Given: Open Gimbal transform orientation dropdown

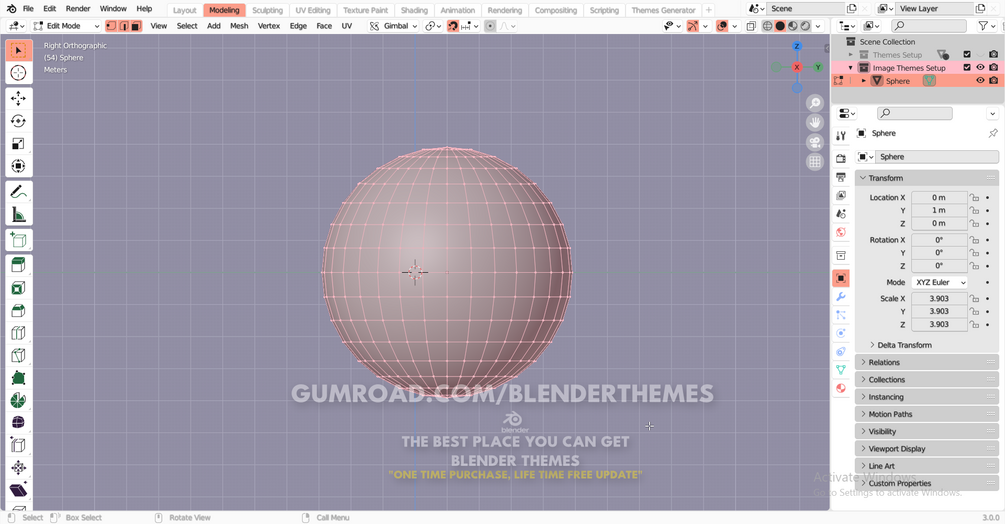Looking at the screenshot, I should (394, 26).
